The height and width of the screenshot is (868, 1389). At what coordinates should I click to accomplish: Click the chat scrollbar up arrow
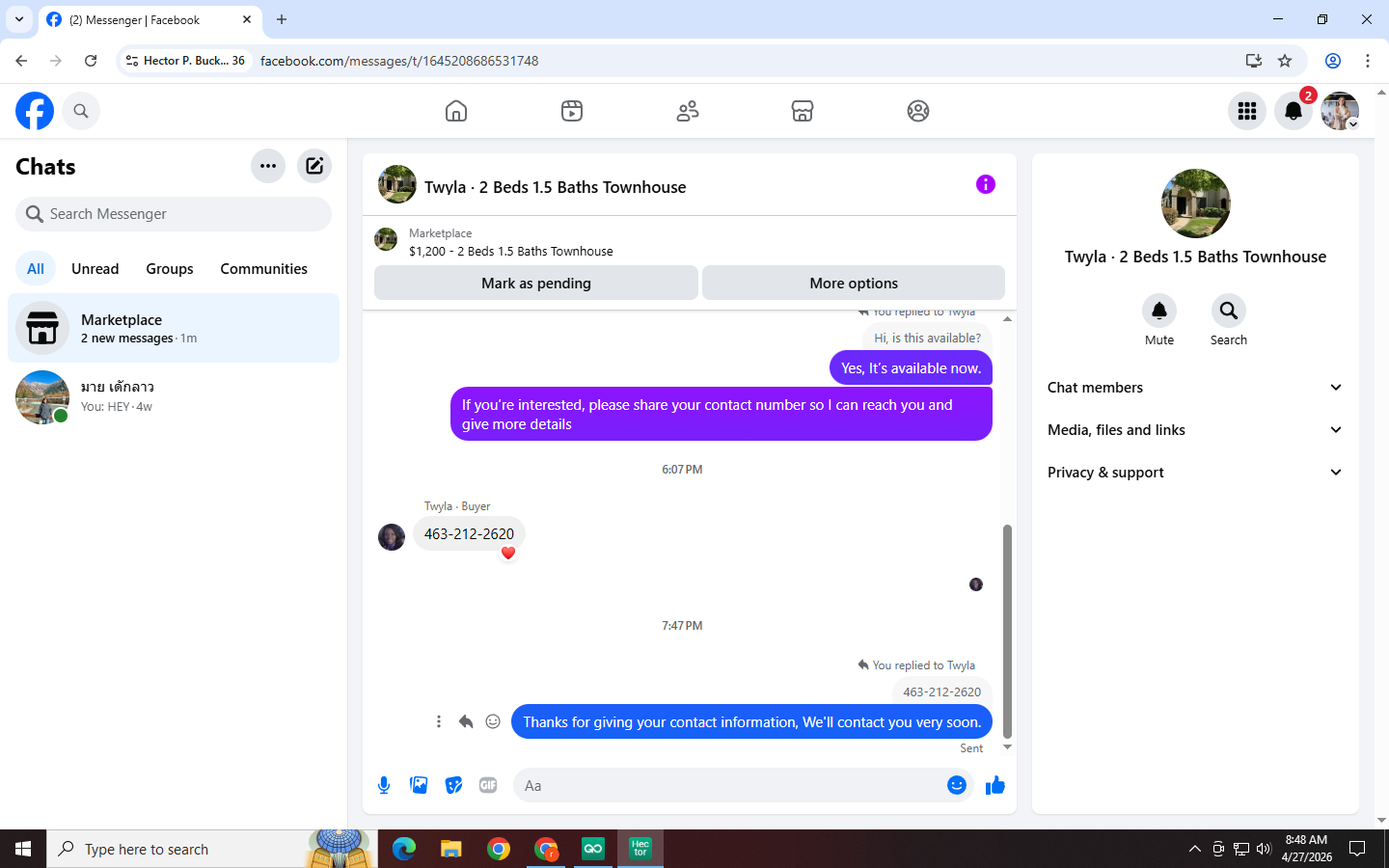click(1007, 319)
